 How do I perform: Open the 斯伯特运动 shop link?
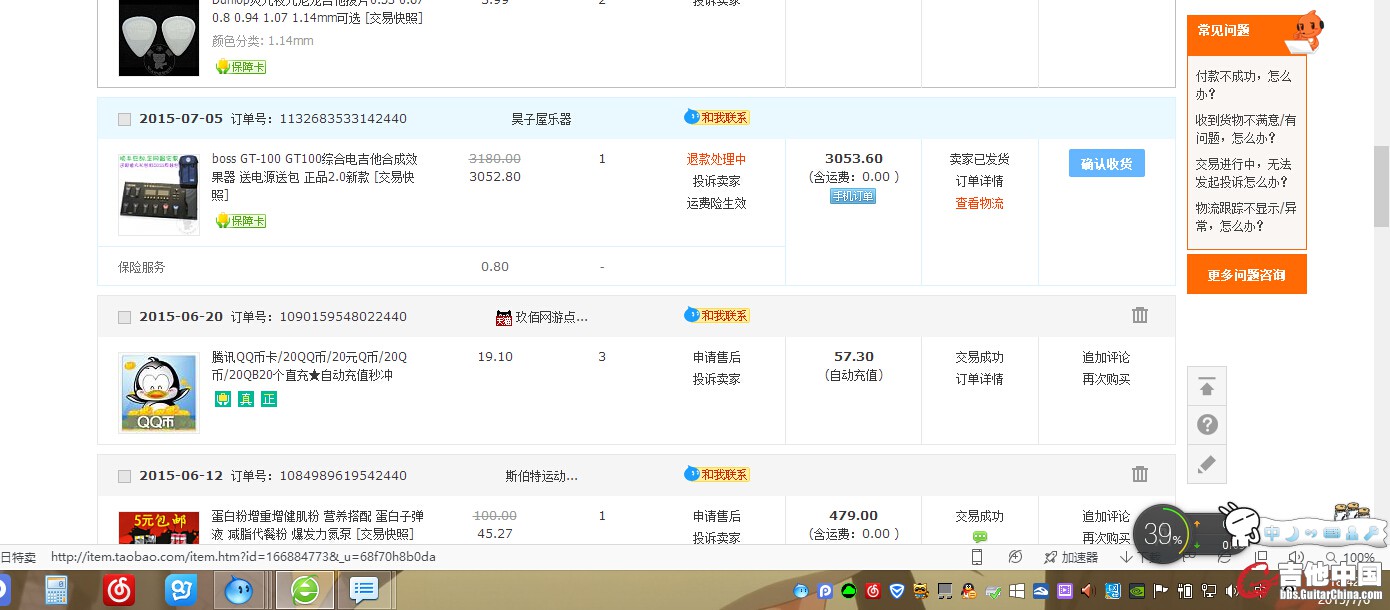pyautogui.click(x=542, y=476)
